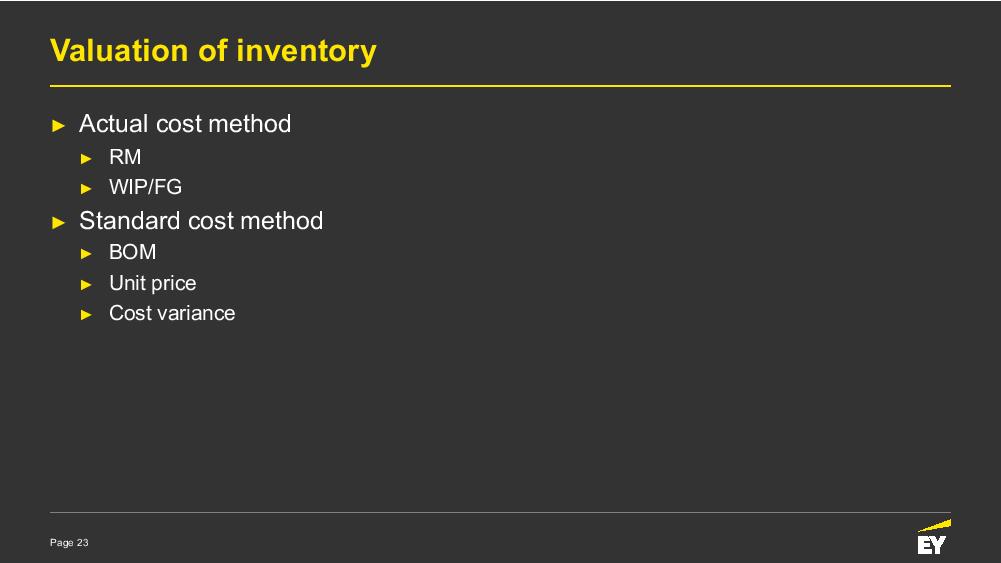This screenshot has width=1001, height=563.
Task: Click the WIP/FG sub-bullet text
Action: (145, 187)
